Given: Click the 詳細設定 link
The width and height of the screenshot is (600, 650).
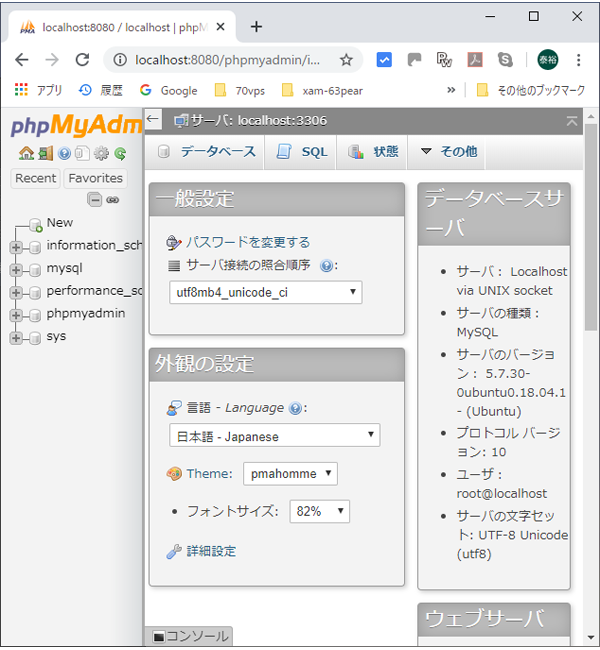Looking at the screenshot, I should click(x=211, y=551).
